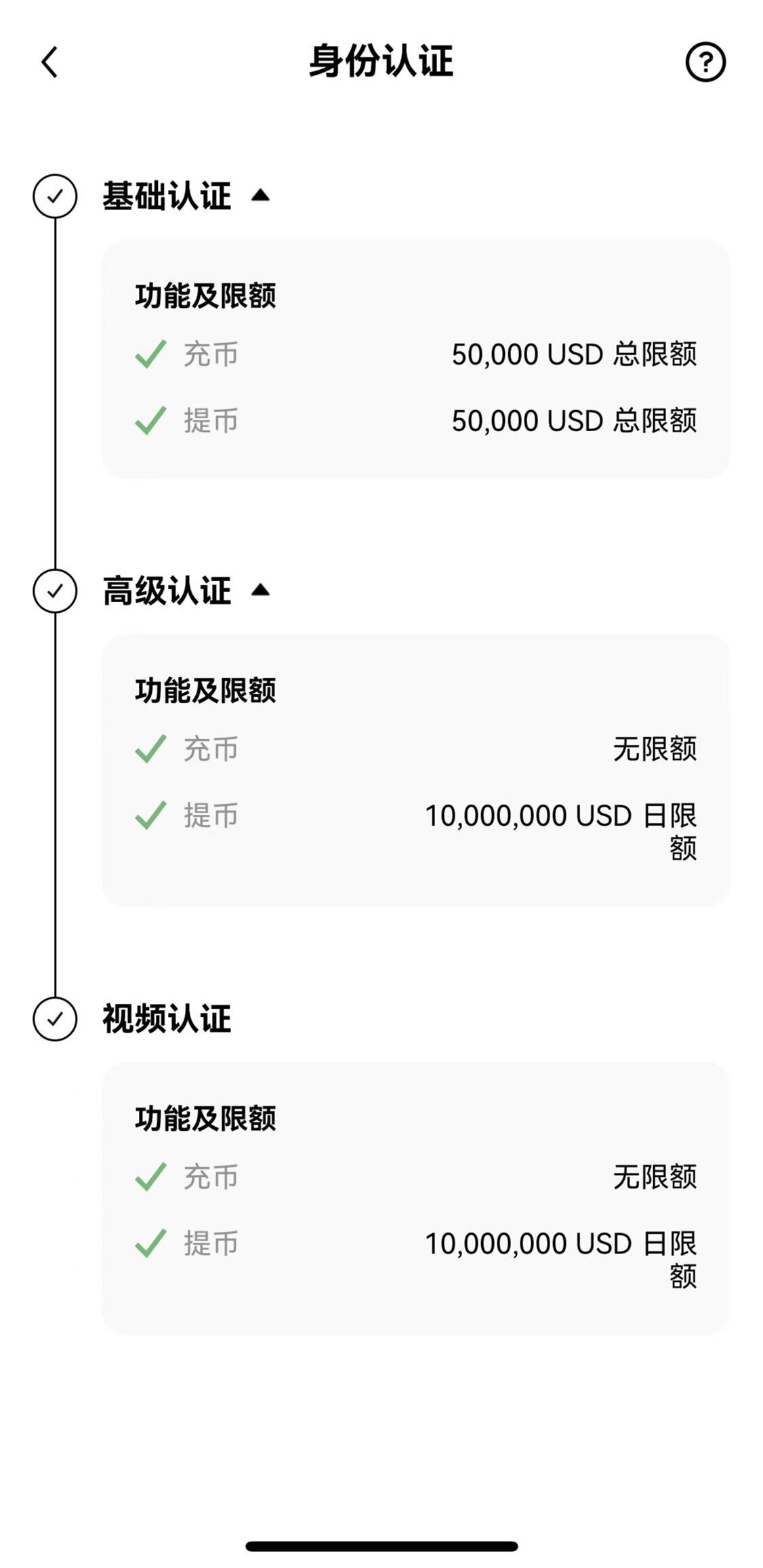Tap the back arrow icon
Screen dimensions: 763x1568
[49, 62]
